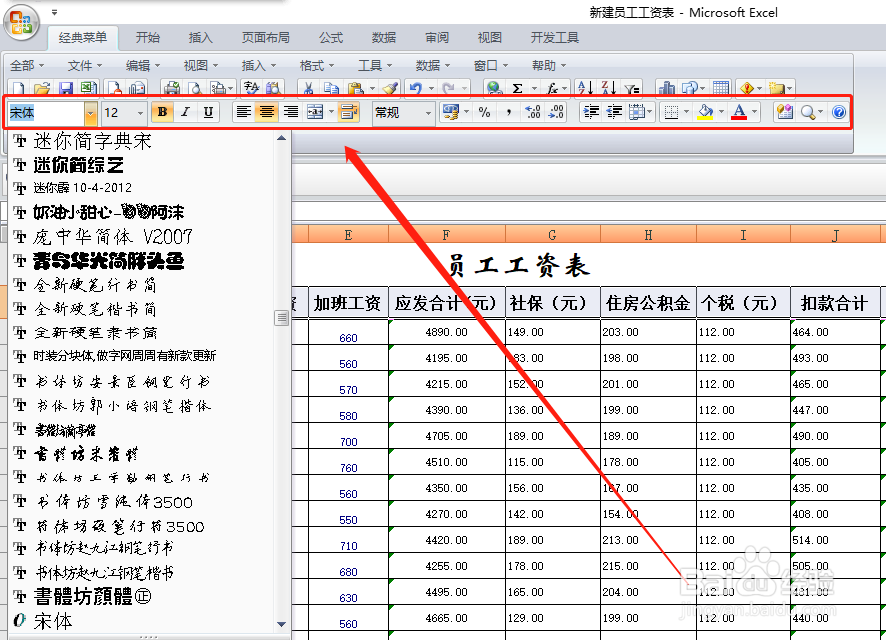Open the 开发工具 tab

pyautogui.click(x=554, y=38)
